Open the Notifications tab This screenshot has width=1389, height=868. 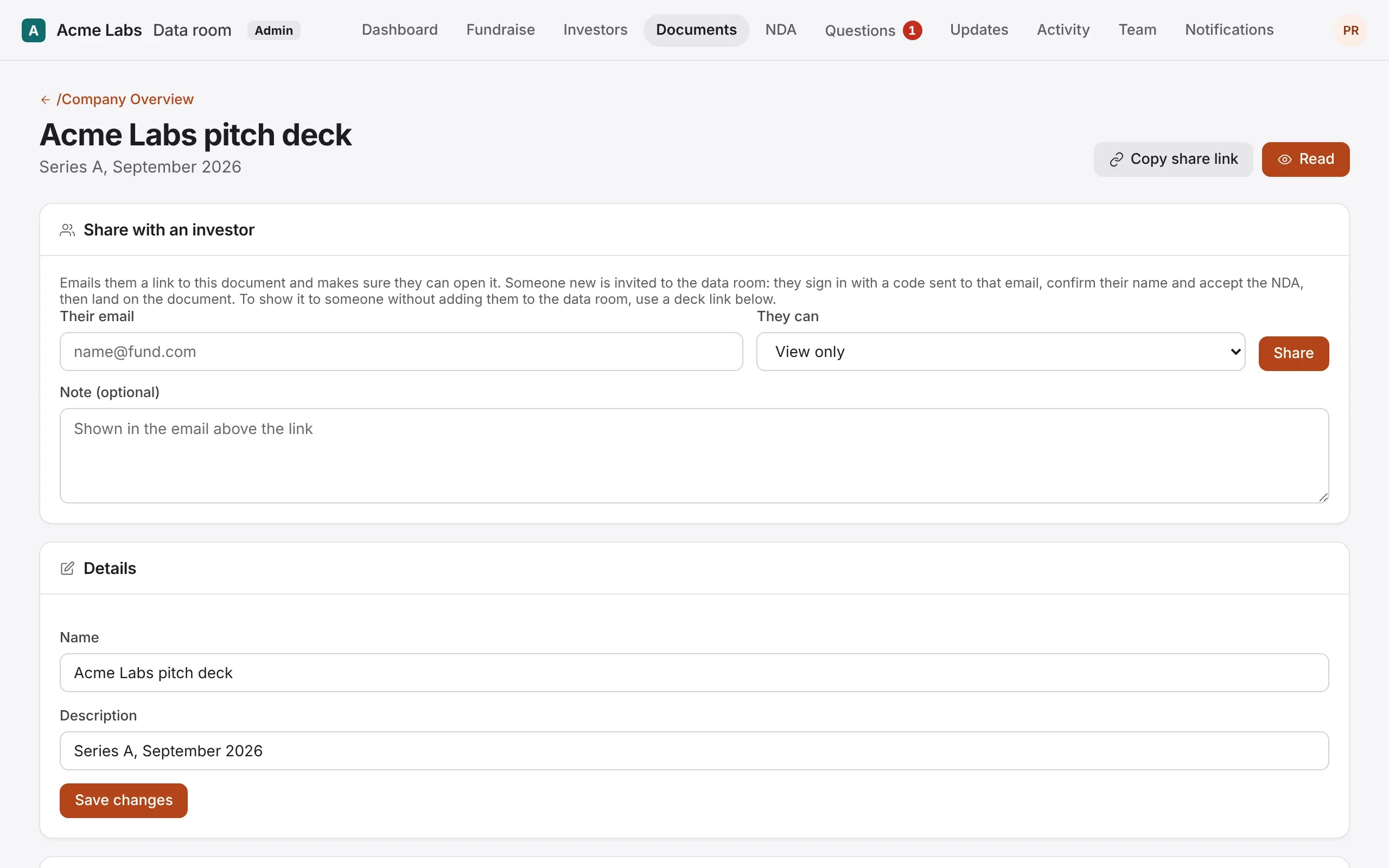[1229, 30]
